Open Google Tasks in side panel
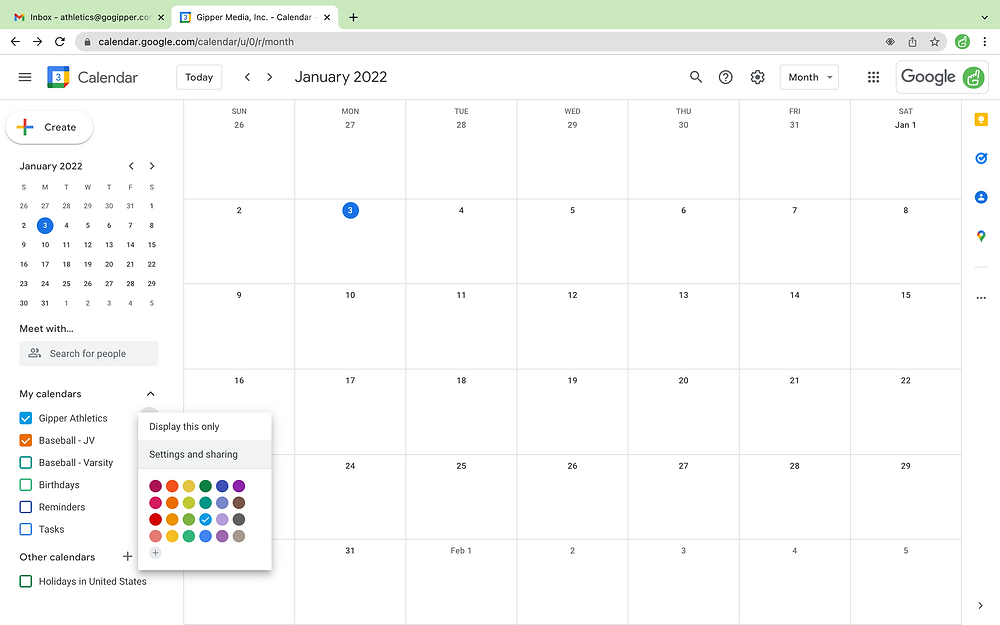1000x625 pixels. (981, 158)
